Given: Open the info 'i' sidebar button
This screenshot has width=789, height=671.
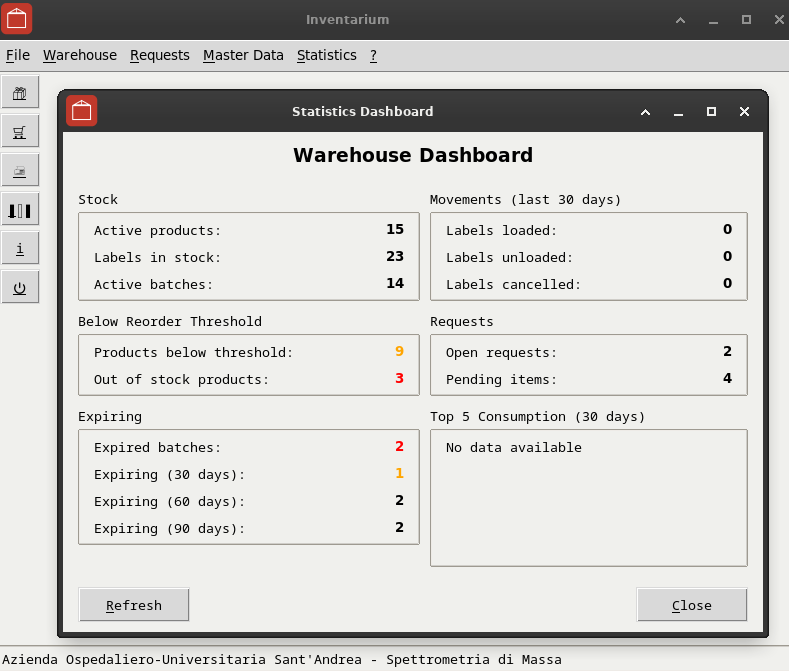Looking at the screenshot, I should 20,249.
